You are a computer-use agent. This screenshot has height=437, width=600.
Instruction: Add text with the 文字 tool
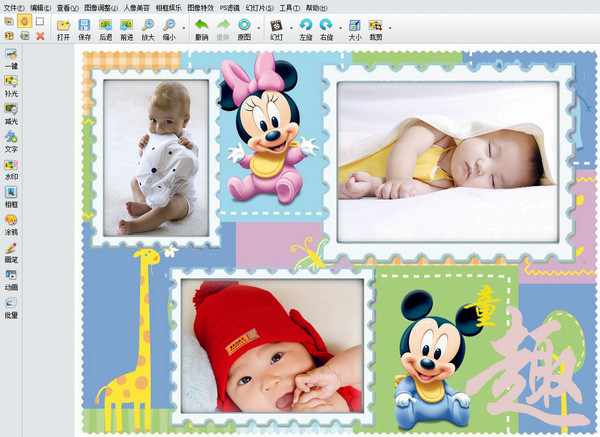[11, 142]
